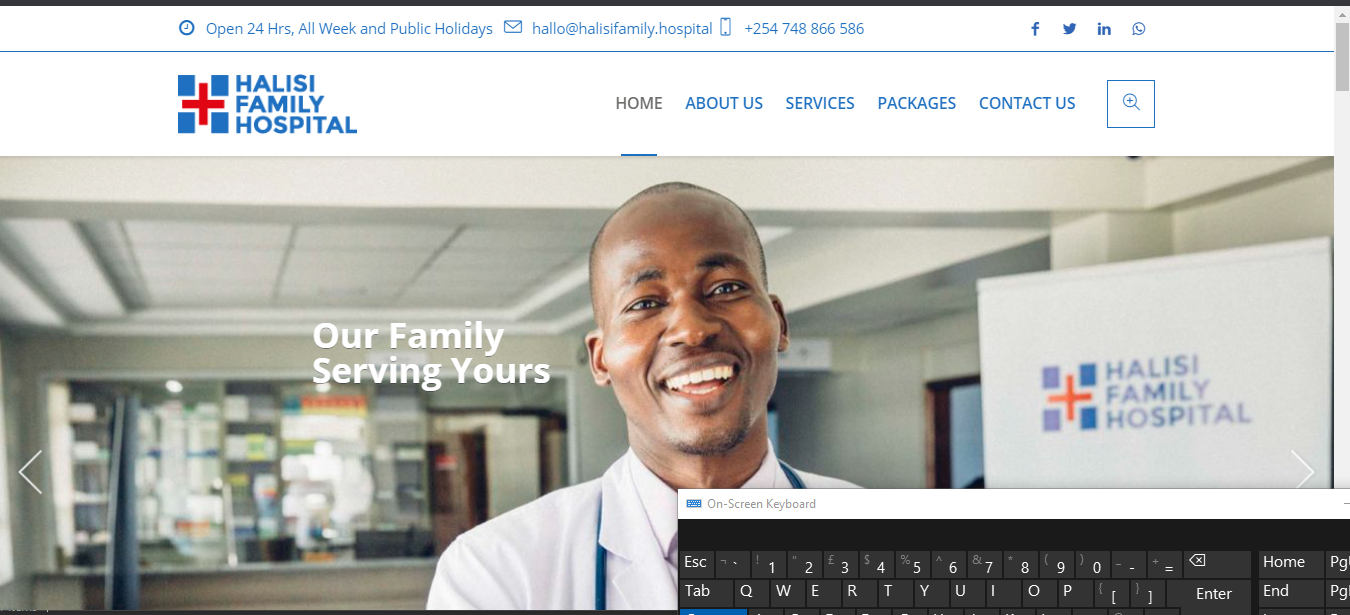This screenshot has height=615, width=1350.
Task: Go to the HOME menu item
Action: coord(638,103)
